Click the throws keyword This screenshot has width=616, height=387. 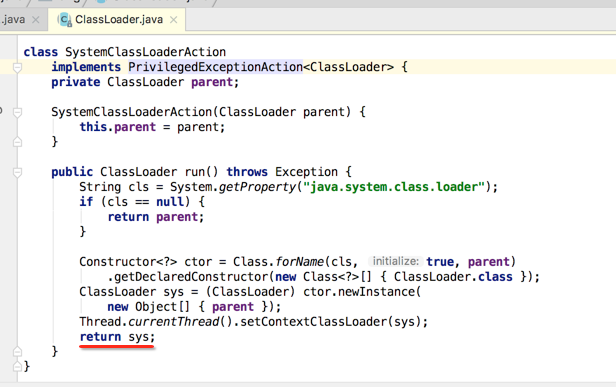click(x=247, y=172)
